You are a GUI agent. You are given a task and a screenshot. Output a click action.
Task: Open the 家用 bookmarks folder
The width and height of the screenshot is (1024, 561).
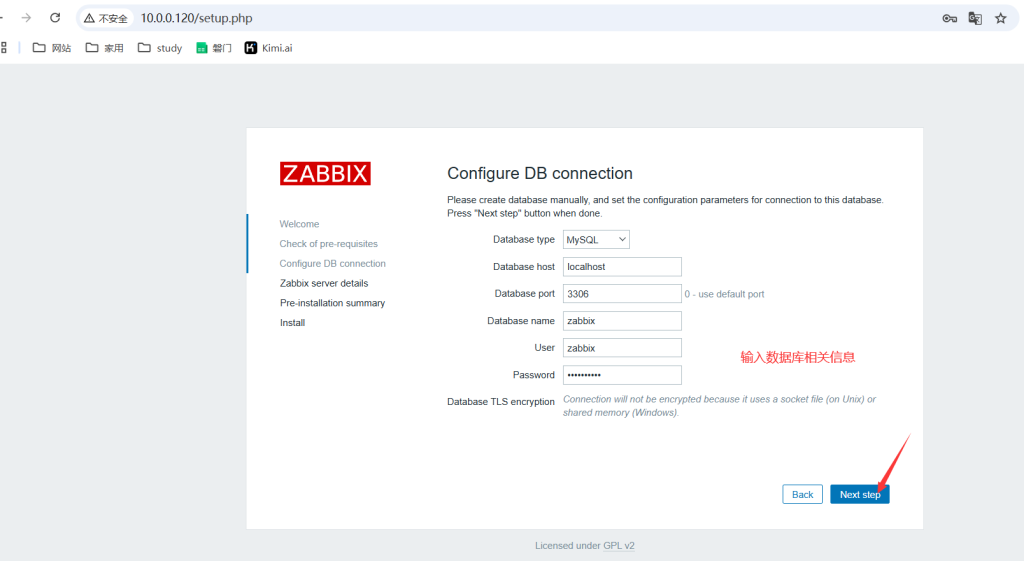click(x=105, y=48)
